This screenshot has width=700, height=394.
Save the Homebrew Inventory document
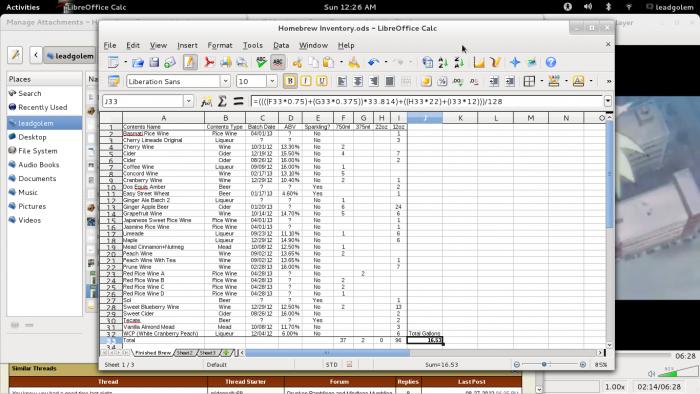pos(154,62)
